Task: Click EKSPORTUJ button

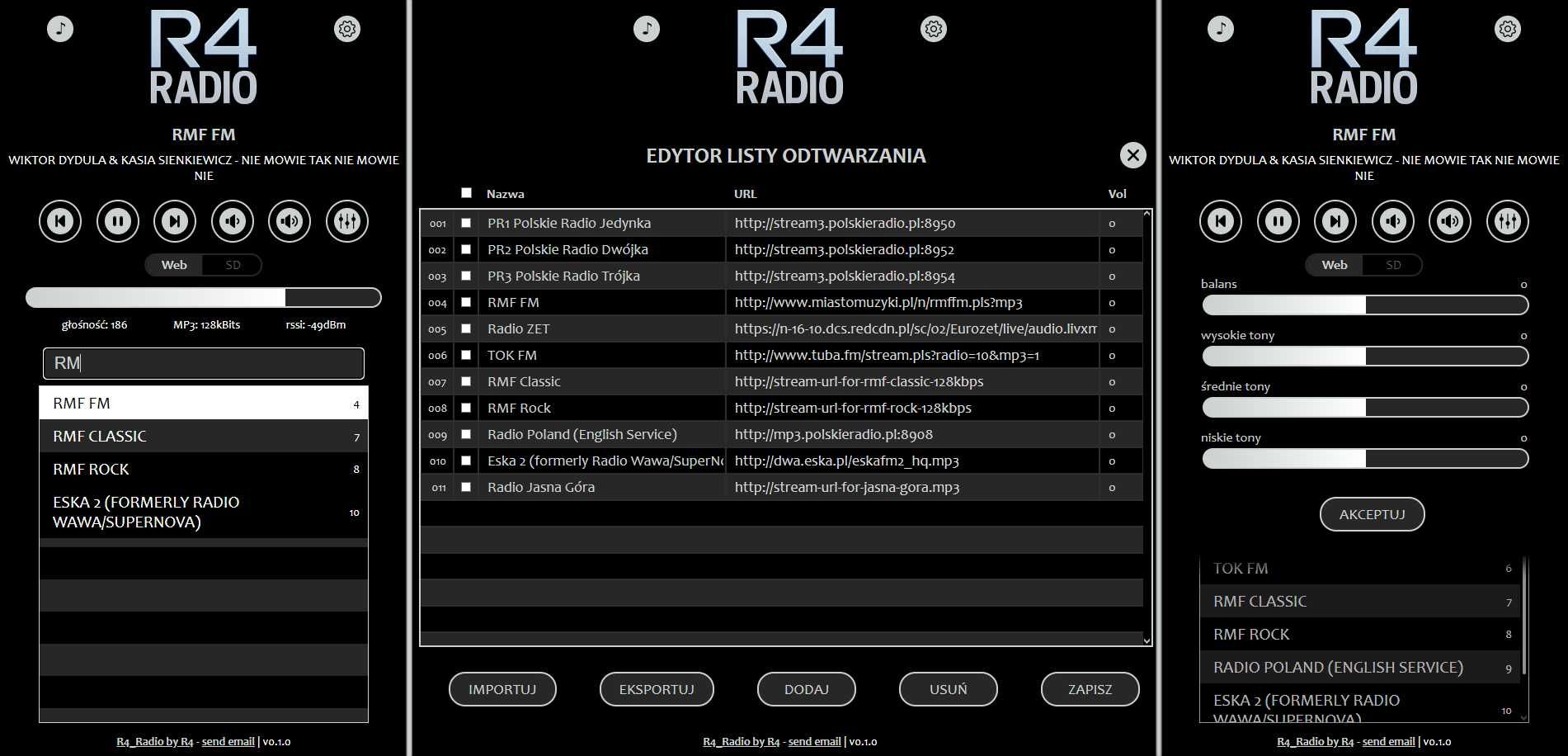Action: point(657,689)
